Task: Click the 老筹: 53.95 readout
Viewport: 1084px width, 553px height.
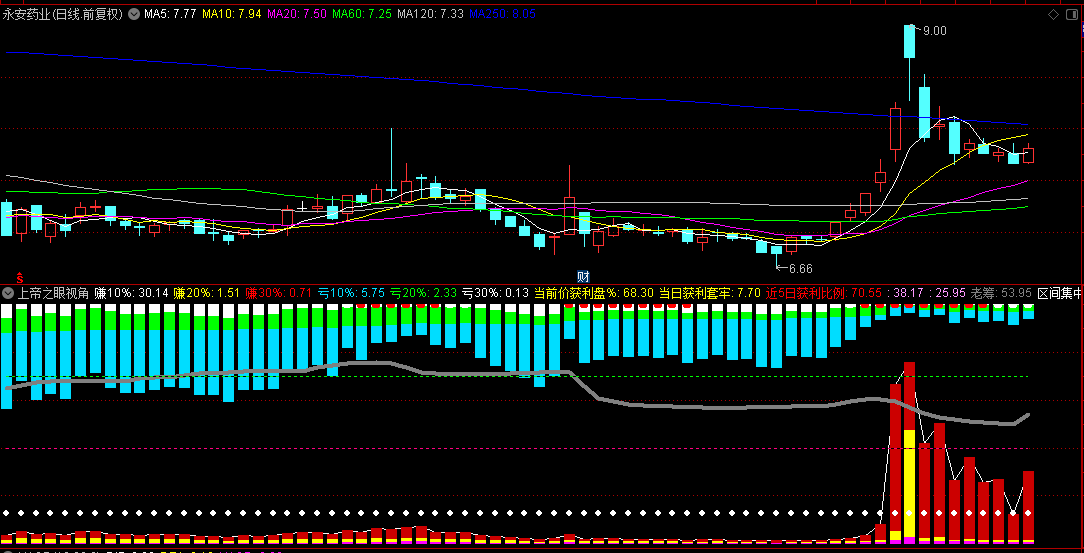Action: point(1001,293)
